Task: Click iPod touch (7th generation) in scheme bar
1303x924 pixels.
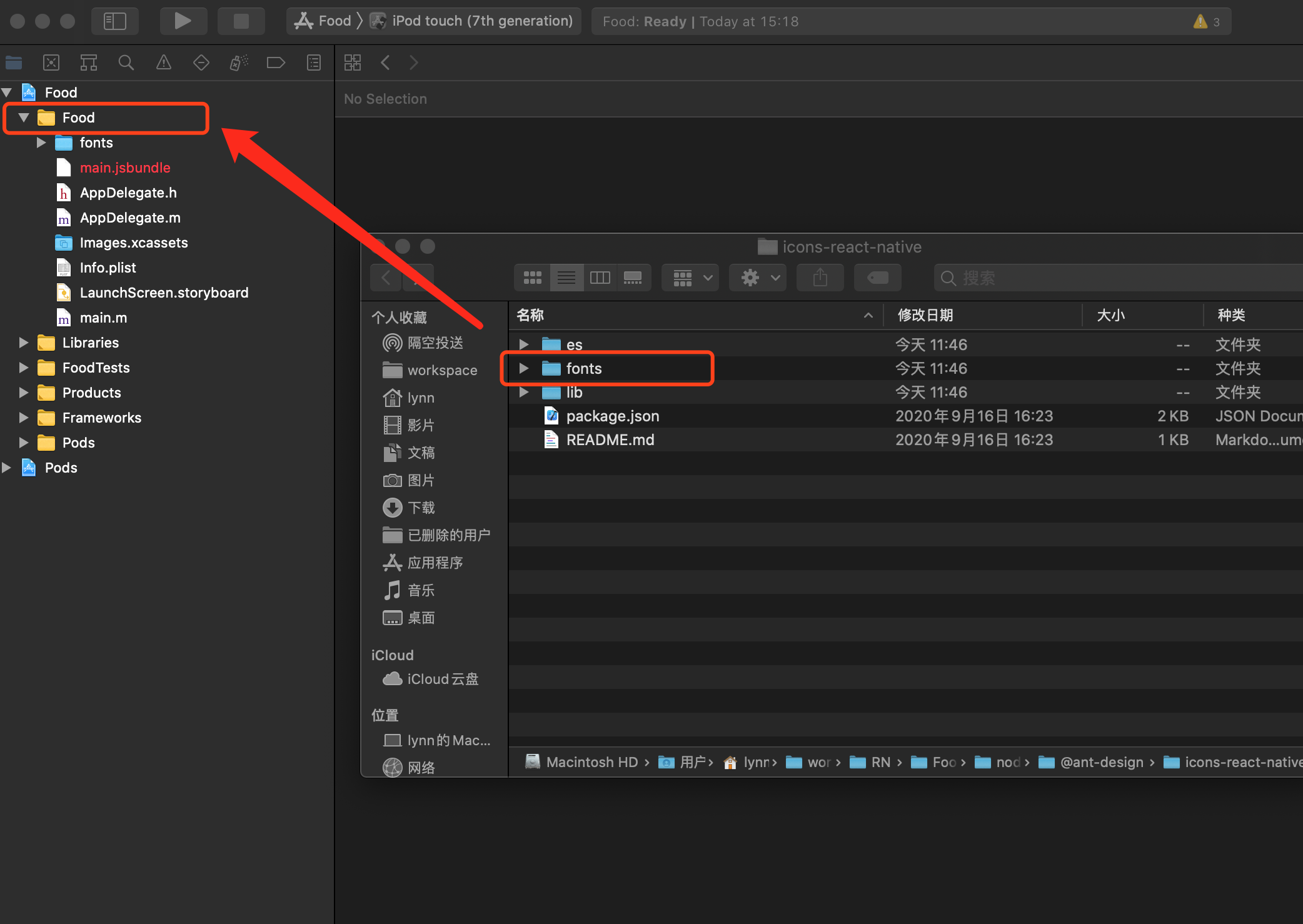Action: 481,21
